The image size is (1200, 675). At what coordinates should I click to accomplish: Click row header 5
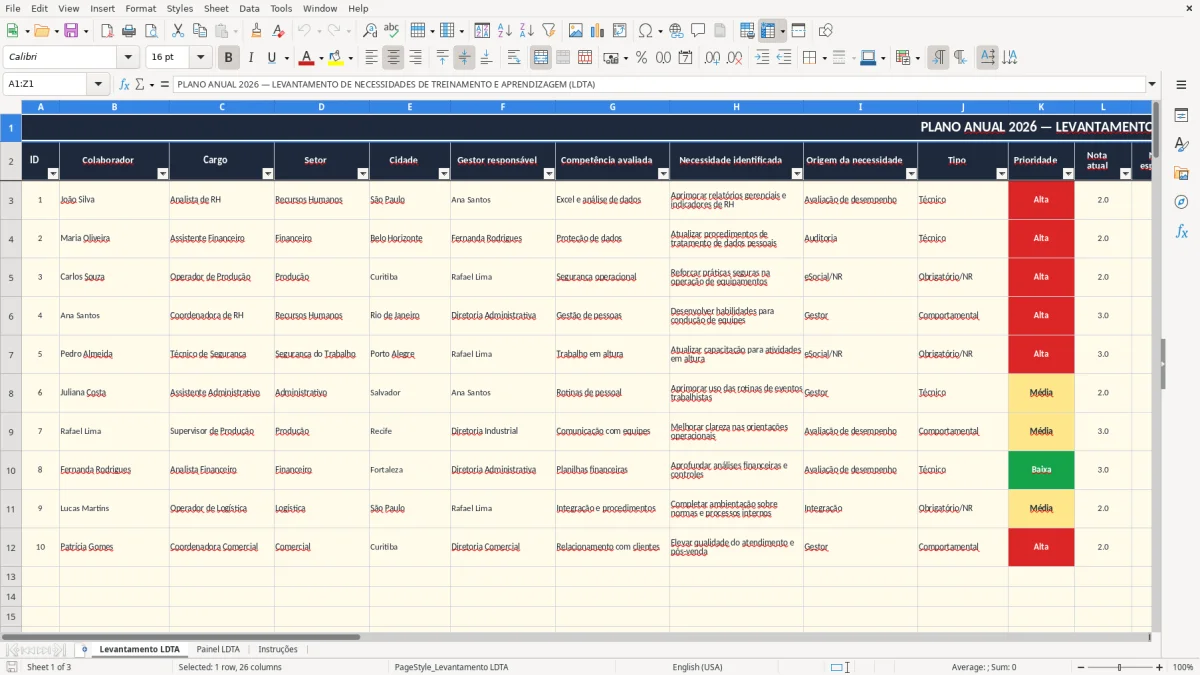(11, 277)
